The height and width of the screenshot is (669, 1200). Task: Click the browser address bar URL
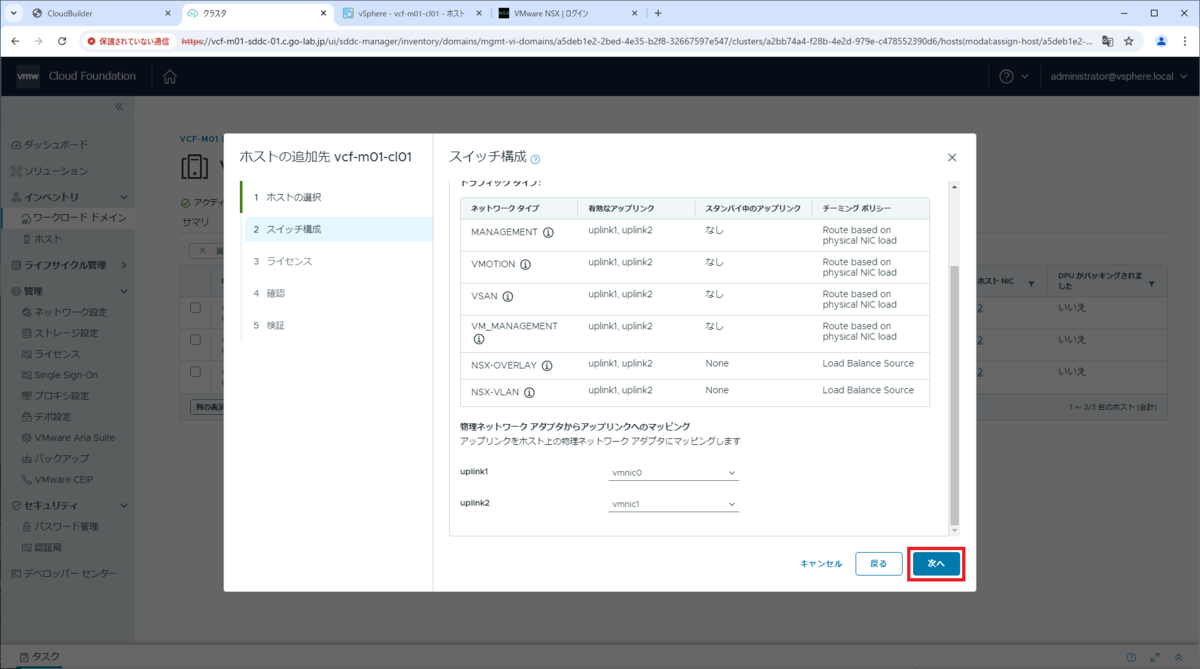pyautogui.click(x=635, y=41)
